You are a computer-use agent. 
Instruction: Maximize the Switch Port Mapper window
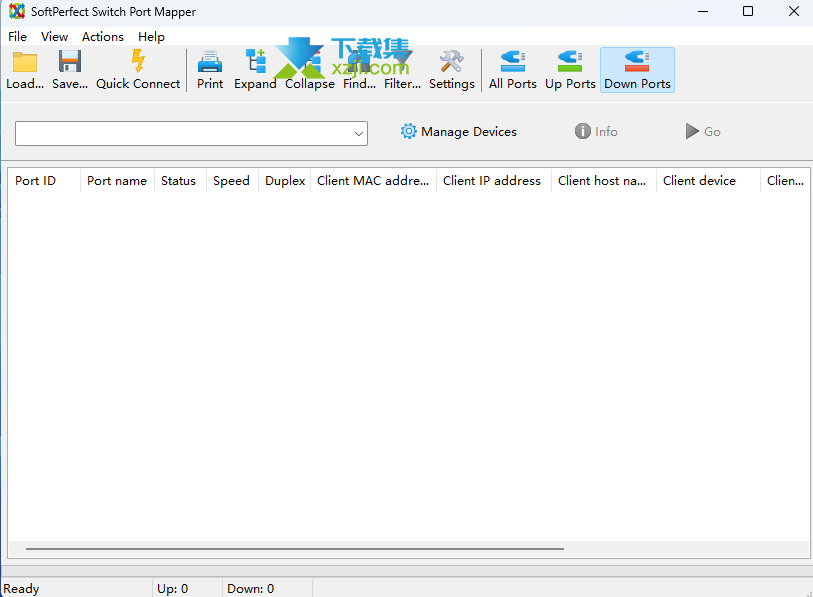point(748,11)
